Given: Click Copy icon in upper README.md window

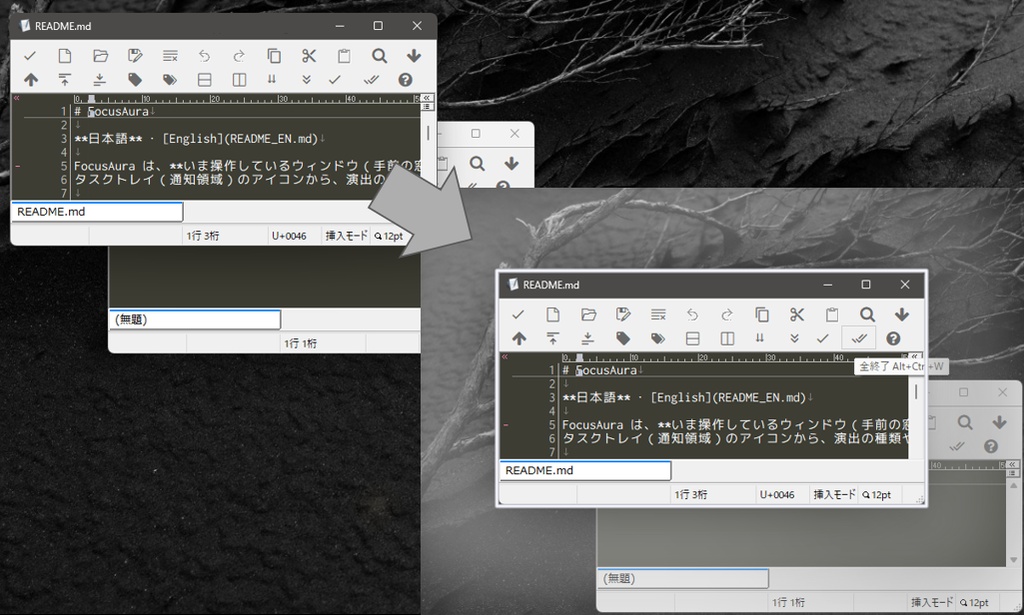Looking at the screenshot, I should pos(274,55).
